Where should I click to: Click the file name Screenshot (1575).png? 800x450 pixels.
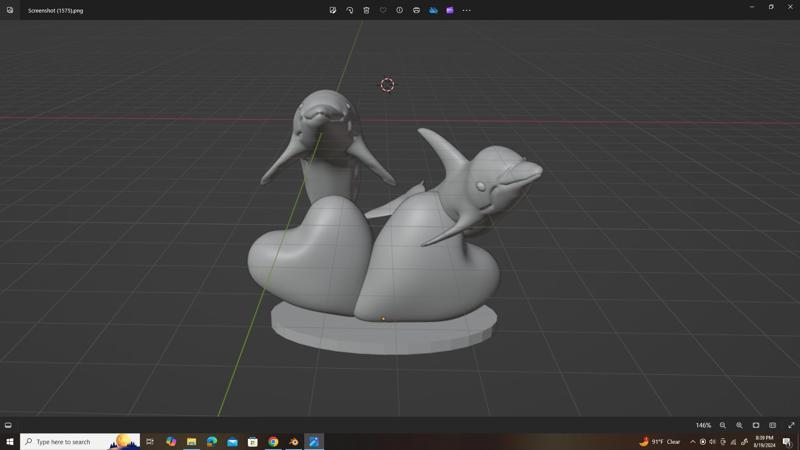click(56, 11)
